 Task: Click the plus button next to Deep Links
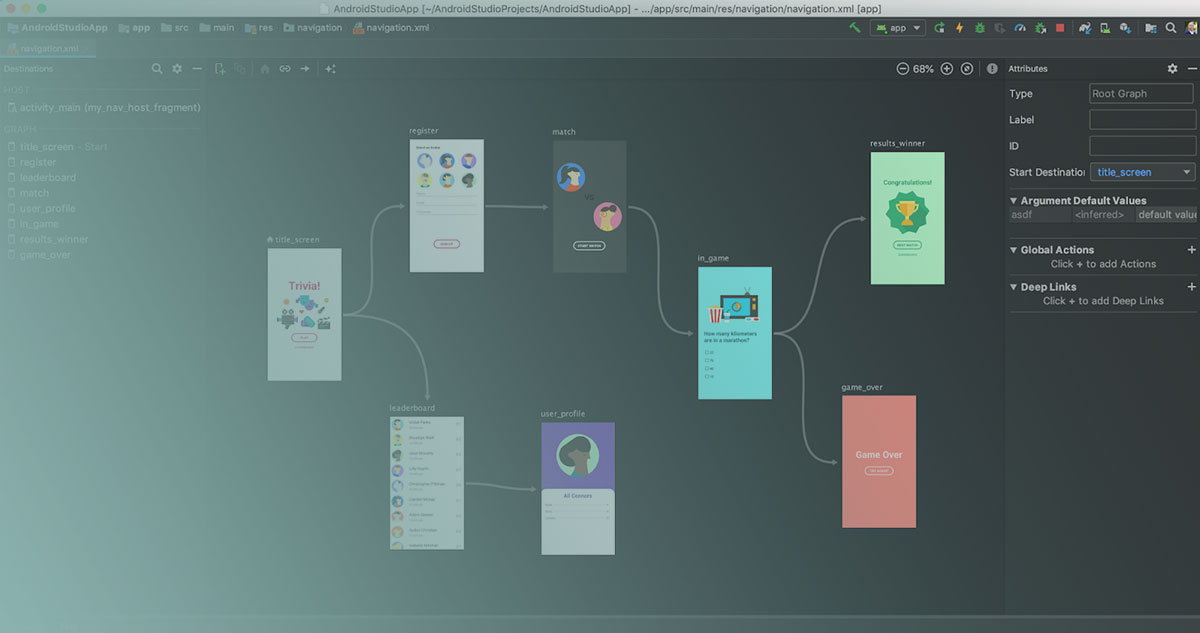[x=1191, y=287]
